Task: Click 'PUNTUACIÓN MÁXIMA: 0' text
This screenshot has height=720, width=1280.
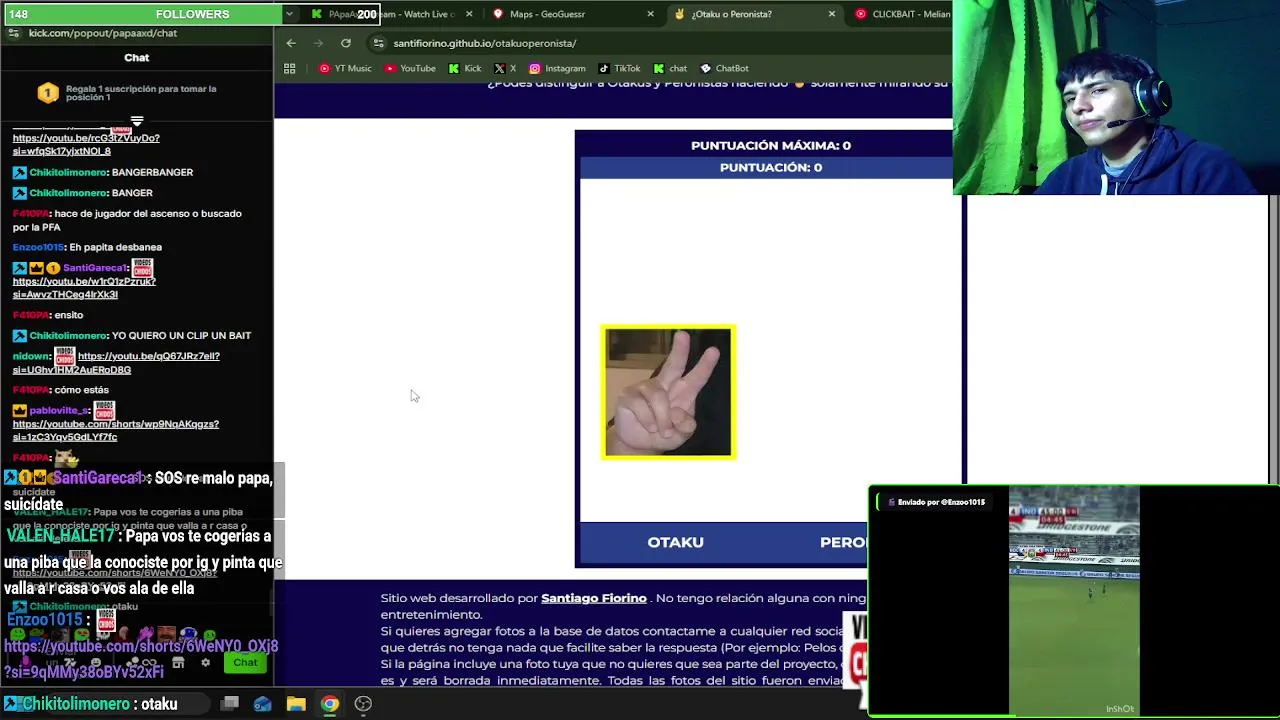Action: [771, 145]
